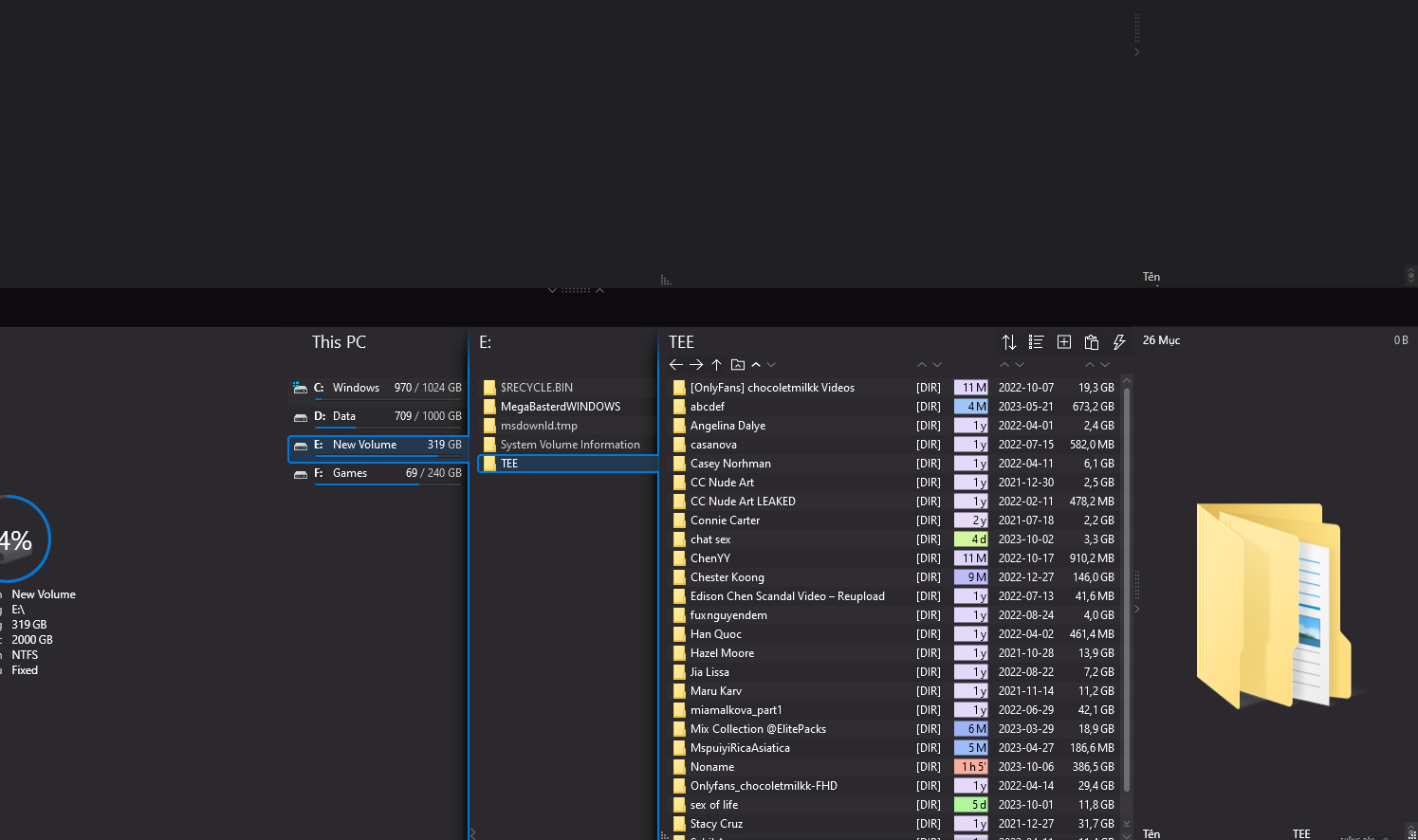Open the lightning quick actions icon

point(1119,342)
